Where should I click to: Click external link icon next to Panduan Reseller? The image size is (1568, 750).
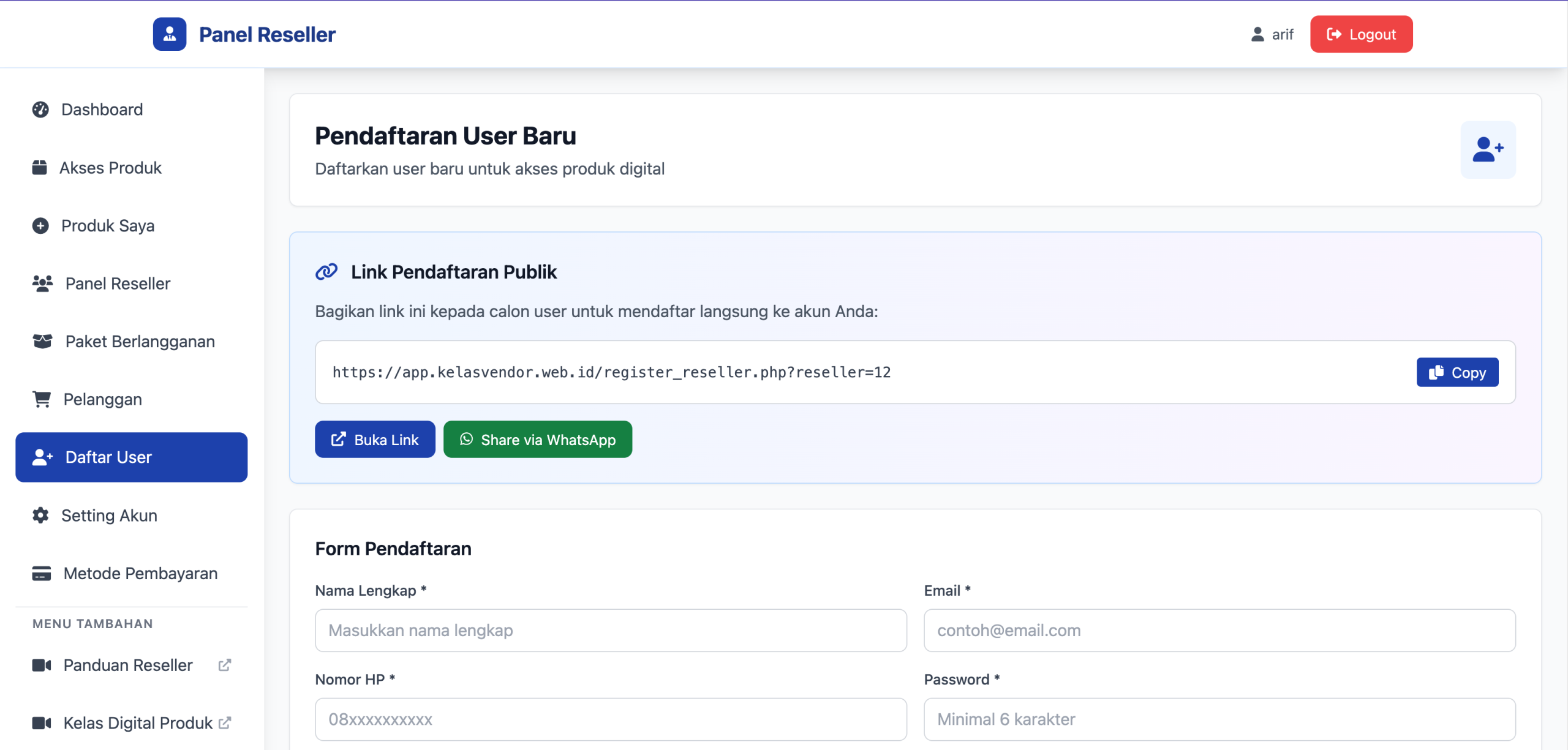point(225,665)
